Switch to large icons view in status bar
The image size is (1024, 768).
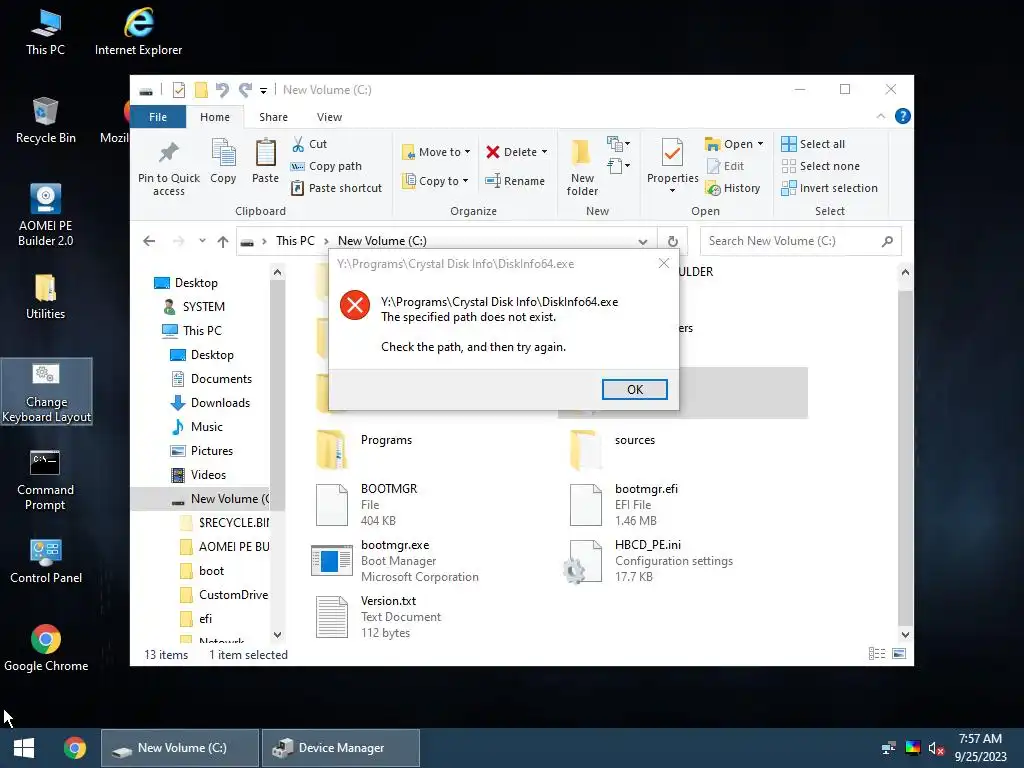tap(899, 654)
